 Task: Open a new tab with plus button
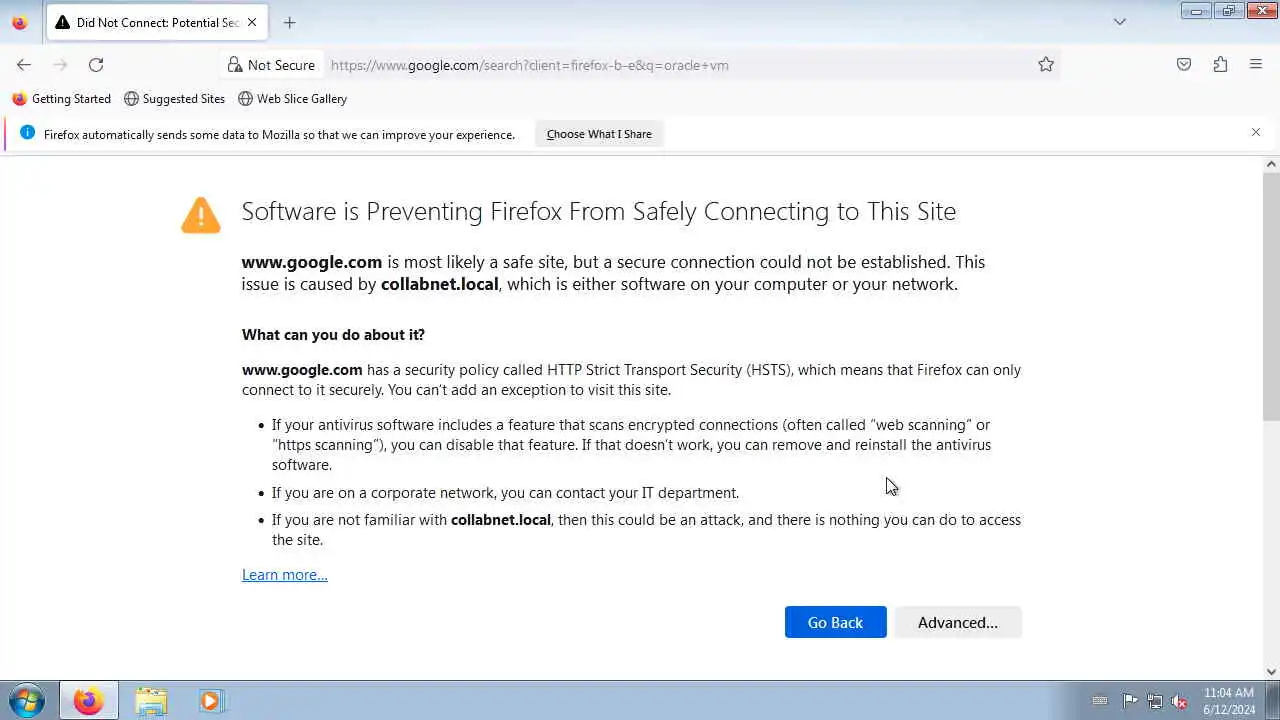click(x=289, y=22)
